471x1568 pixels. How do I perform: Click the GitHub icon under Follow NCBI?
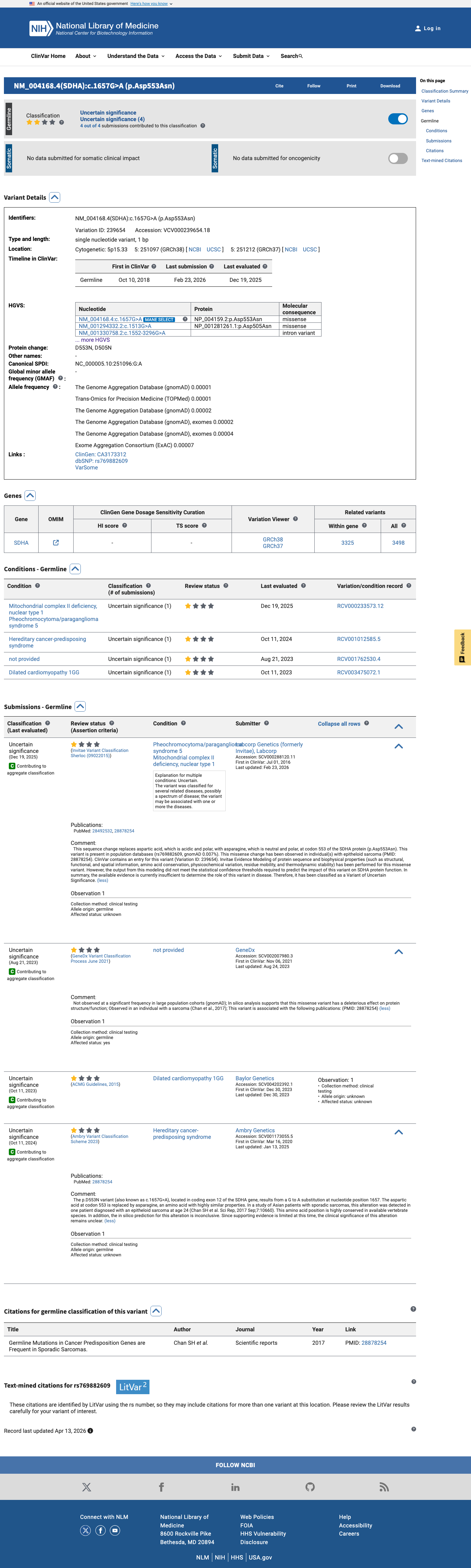(x=310, y=1487)
